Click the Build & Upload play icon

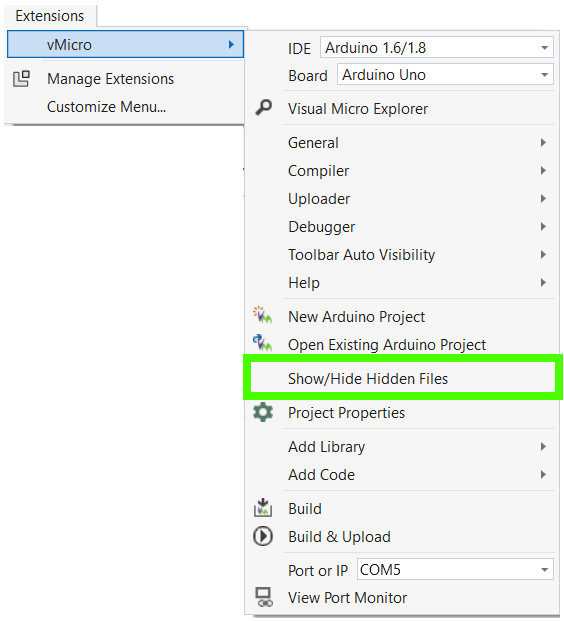[x=263, y=536]
